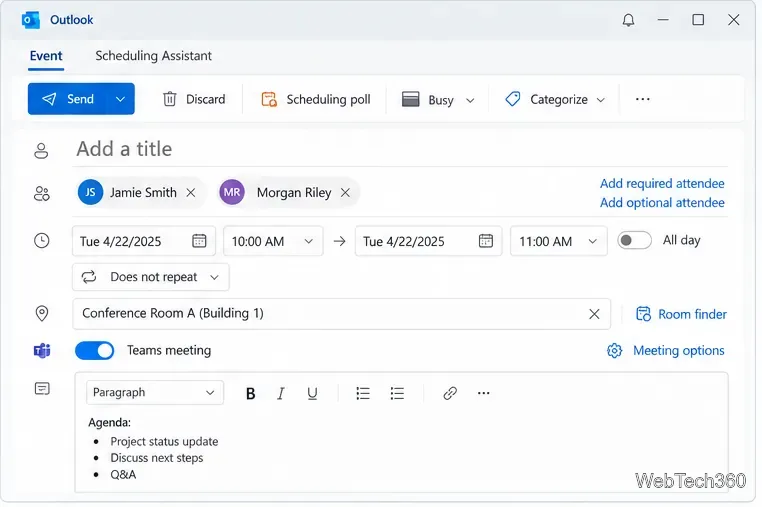Open more formatting options ellipsis
Screen dimensions: 762x507
[484, 393]
